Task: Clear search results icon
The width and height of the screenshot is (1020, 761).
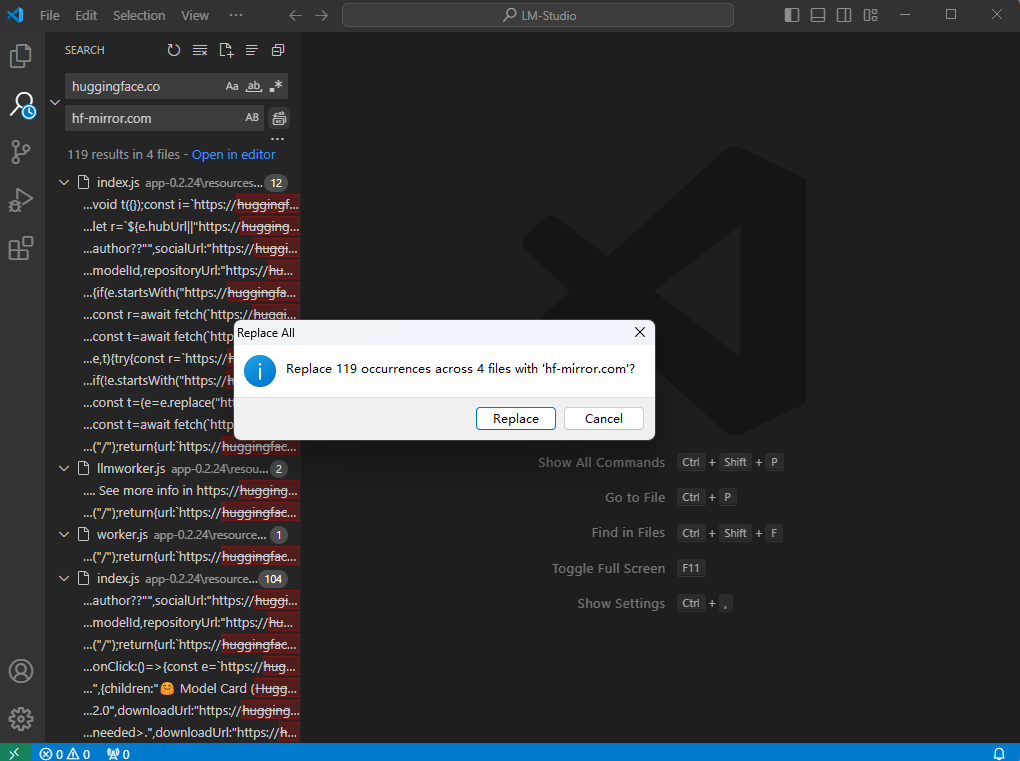Action: pos(200,50)
